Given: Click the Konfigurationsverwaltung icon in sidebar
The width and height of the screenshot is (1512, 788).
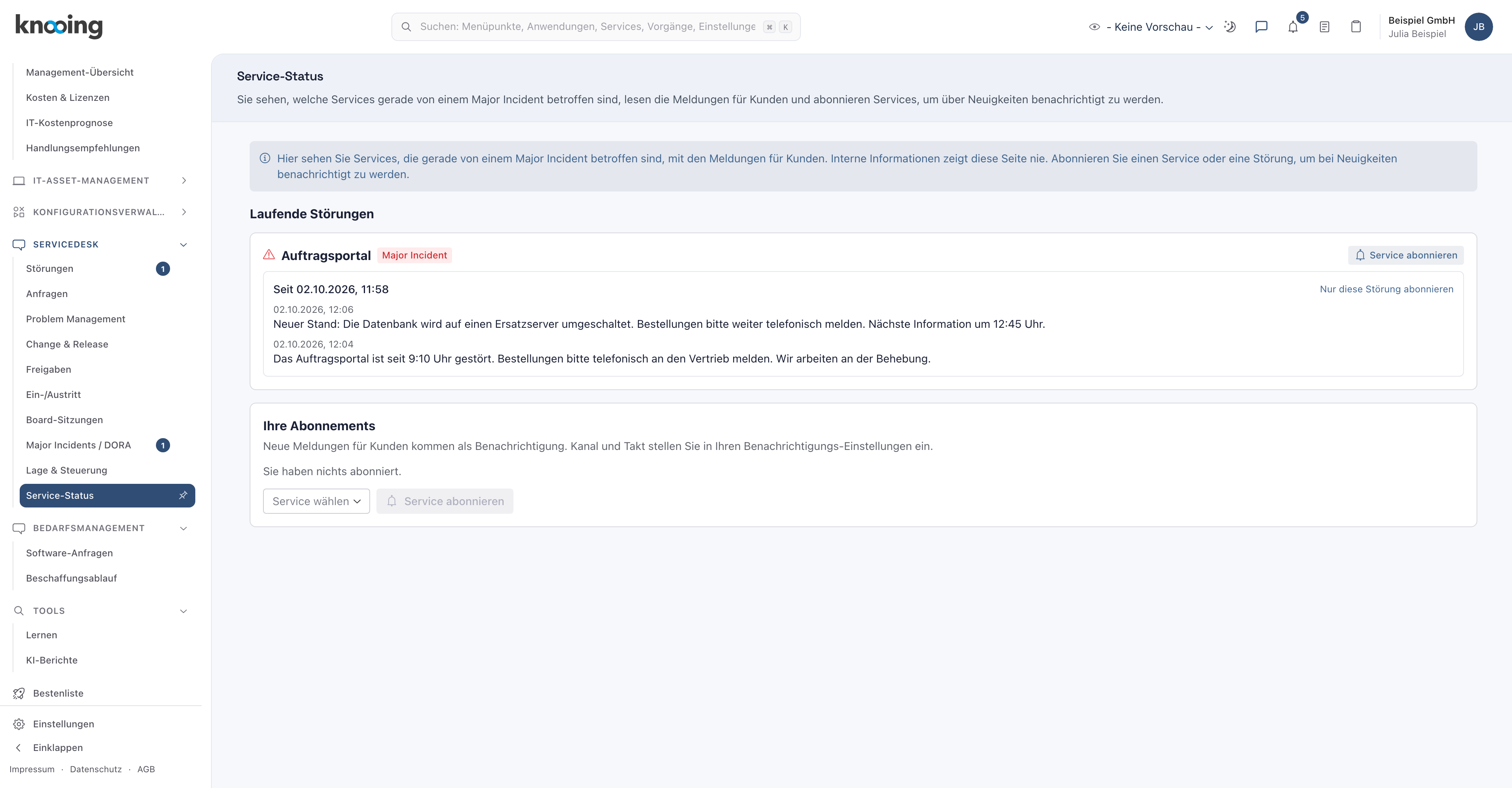Looking at the screenshot, I should pyautogui.click(x=19, y=212).
